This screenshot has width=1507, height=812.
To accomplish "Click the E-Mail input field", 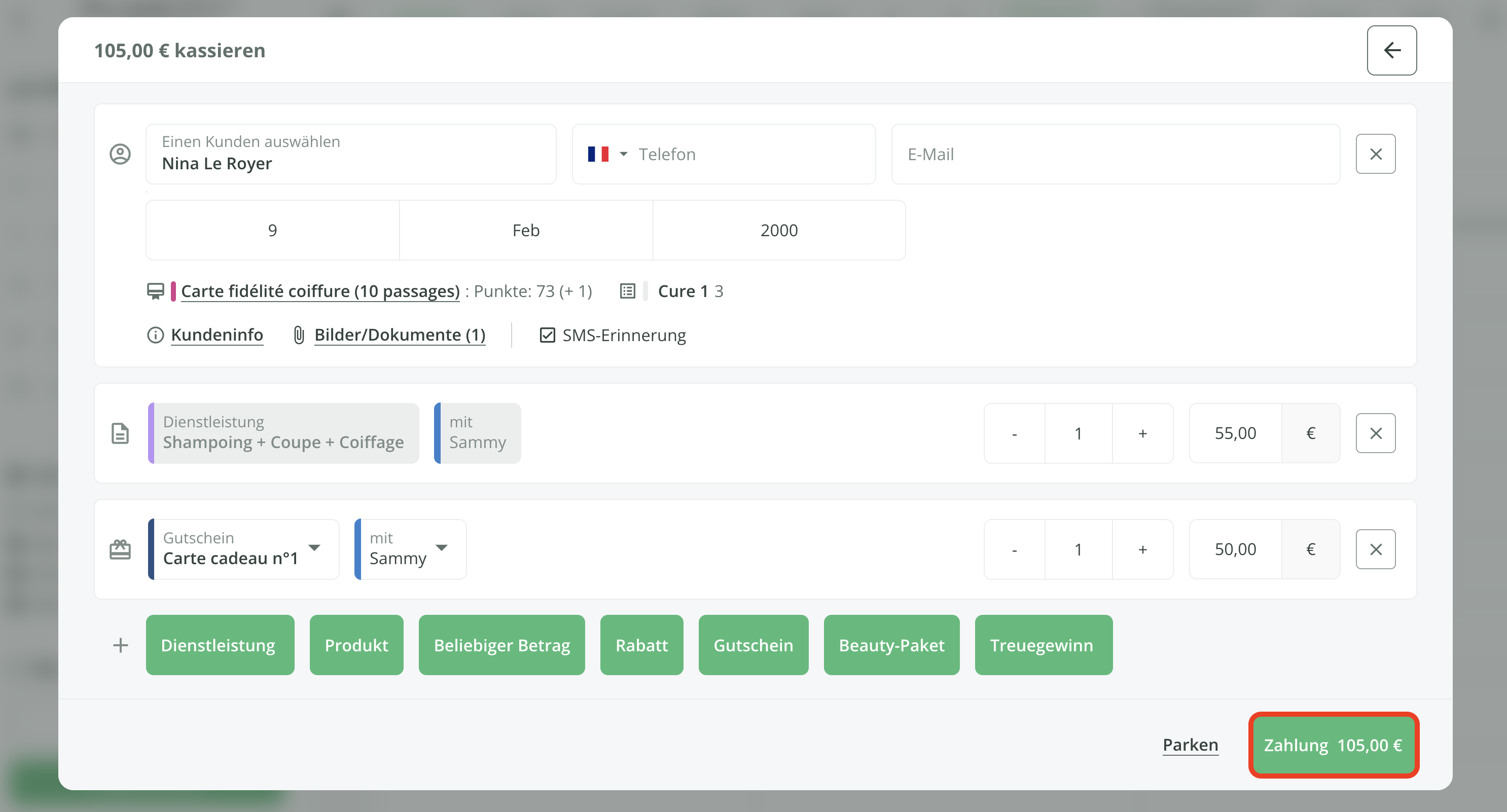I will tap(1115, 154).
